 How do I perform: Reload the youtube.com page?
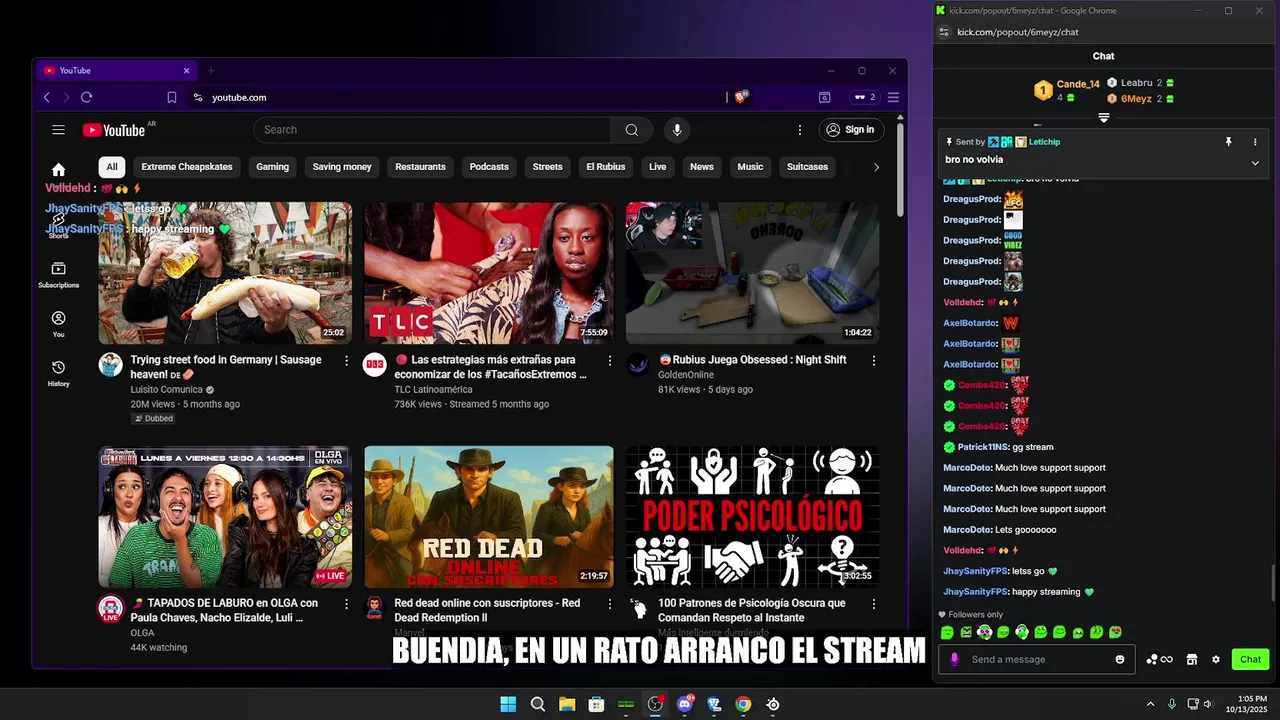pyautogui.click(x=87, y=97)
